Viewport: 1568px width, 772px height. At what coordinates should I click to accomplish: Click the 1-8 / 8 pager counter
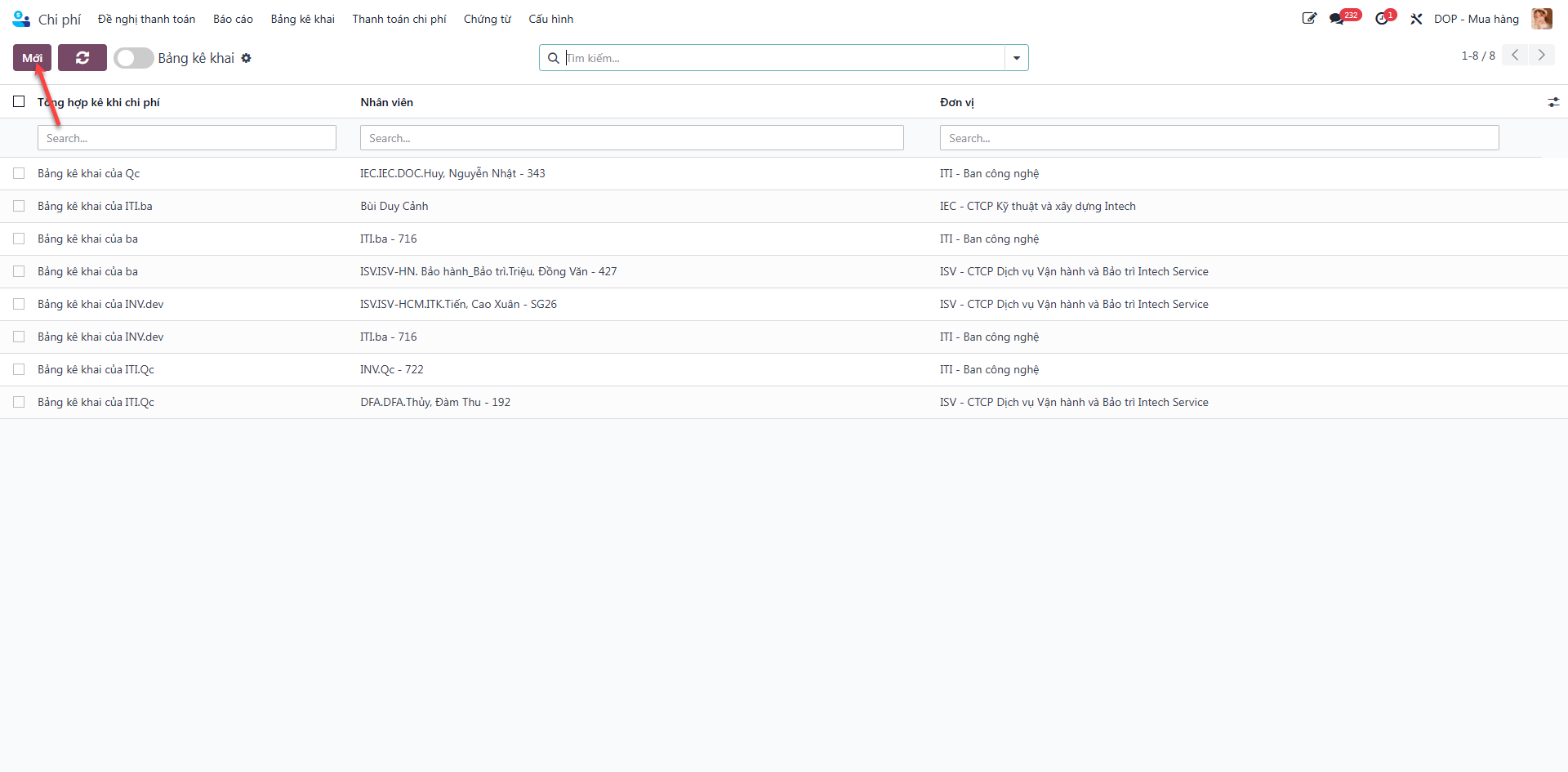(x=1478, y=56)
